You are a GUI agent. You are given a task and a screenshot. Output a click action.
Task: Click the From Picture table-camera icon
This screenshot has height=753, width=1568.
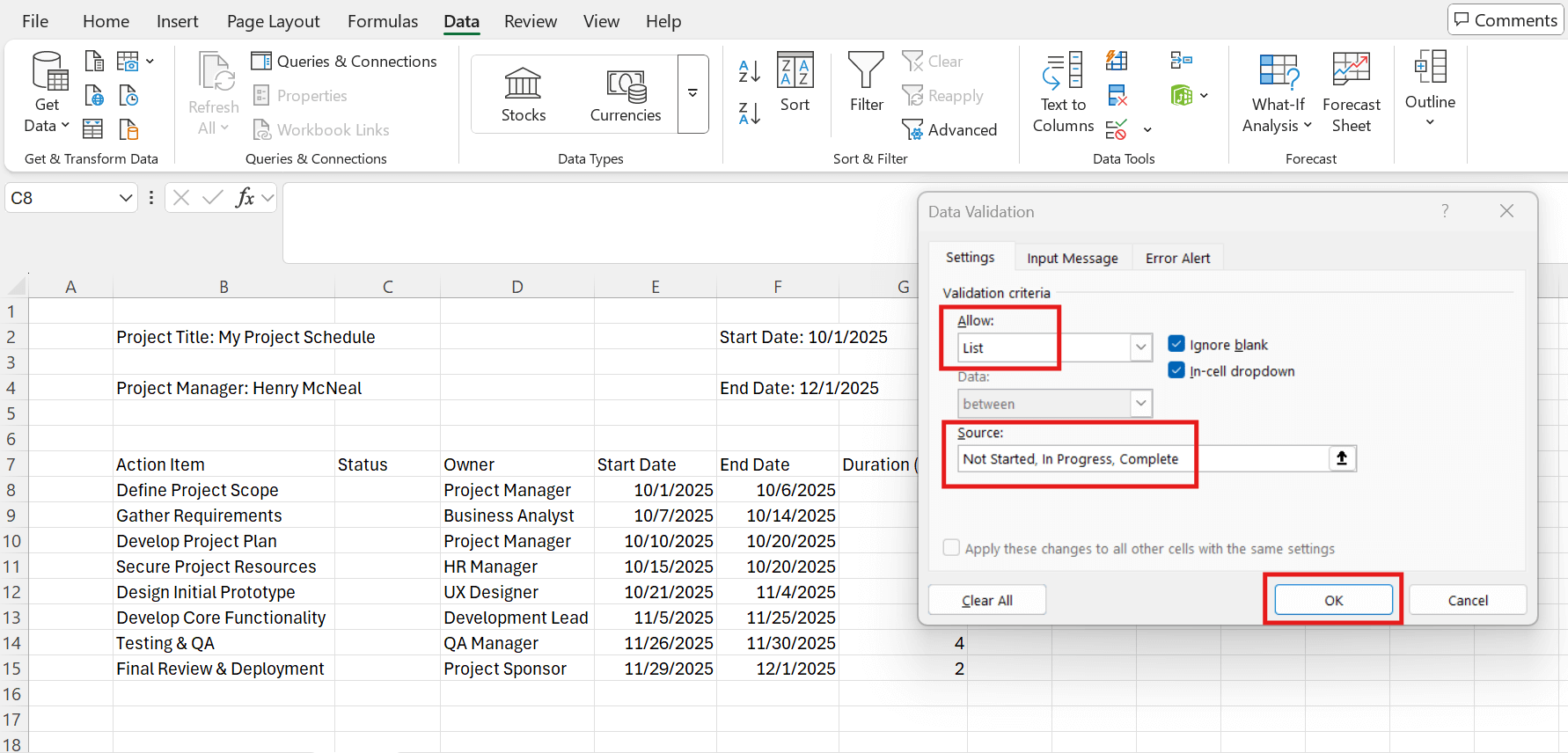128,61
